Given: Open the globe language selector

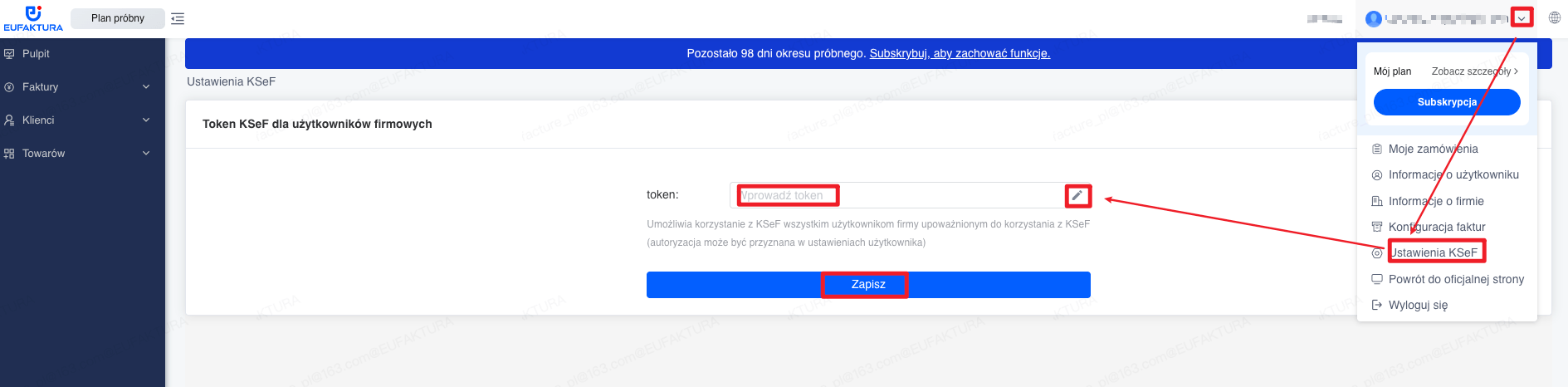Looking at the screenshot, I should 1555,17.
